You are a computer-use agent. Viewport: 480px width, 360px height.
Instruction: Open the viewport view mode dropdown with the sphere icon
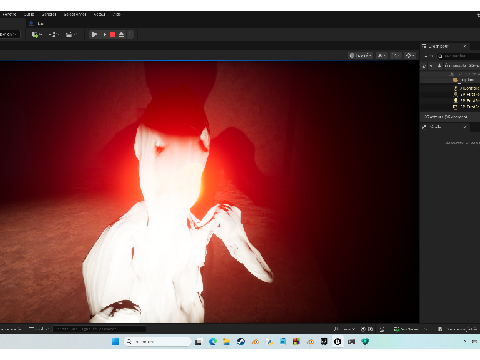[360, 56]
